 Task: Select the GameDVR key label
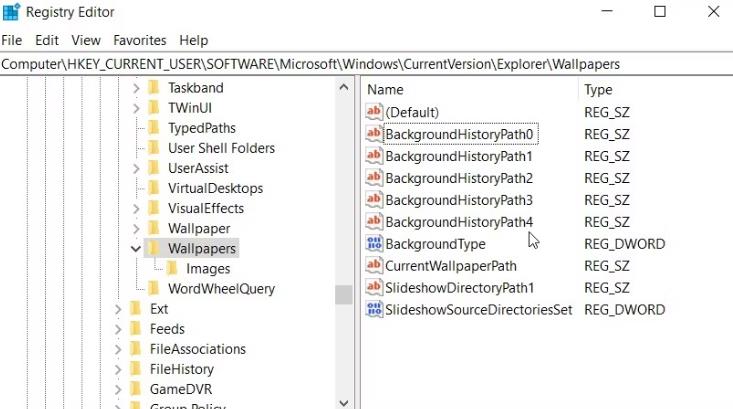click(x=181, y=389)
